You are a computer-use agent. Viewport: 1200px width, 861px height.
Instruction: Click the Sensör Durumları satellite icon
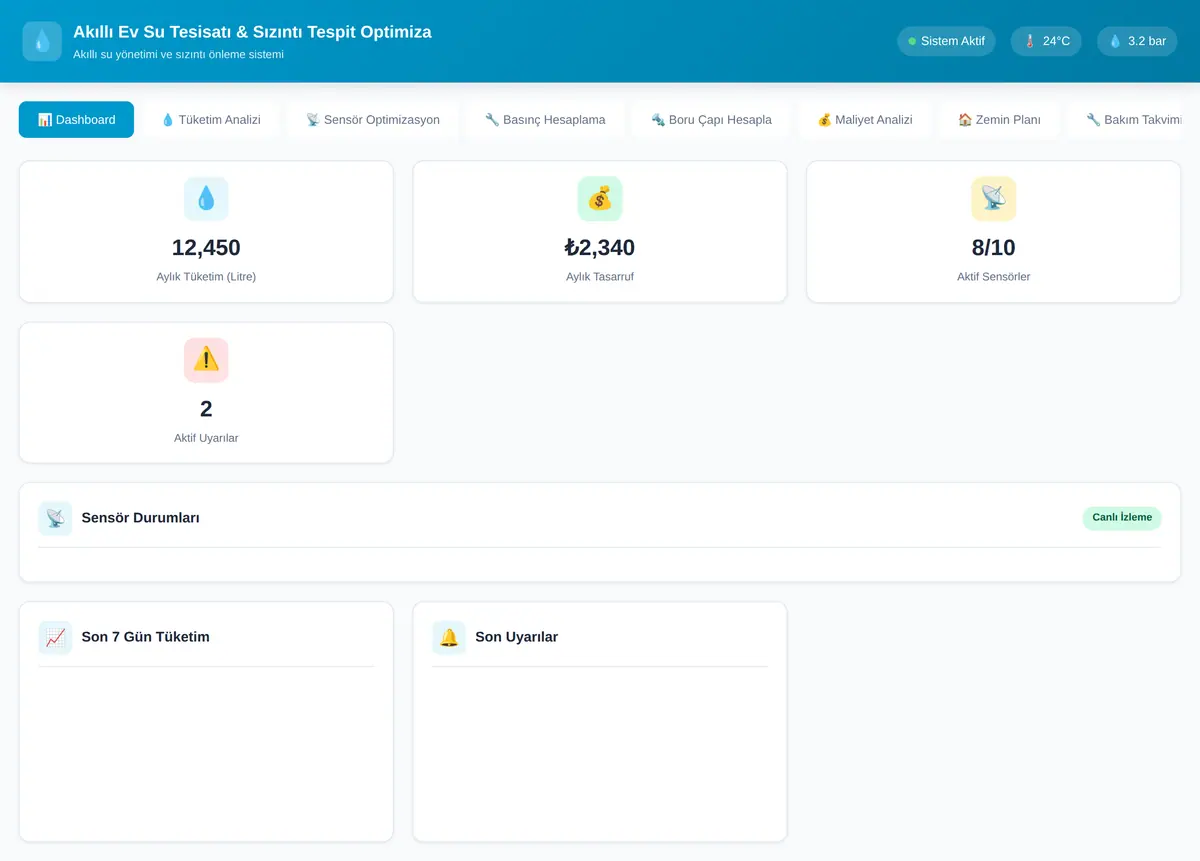55,518
